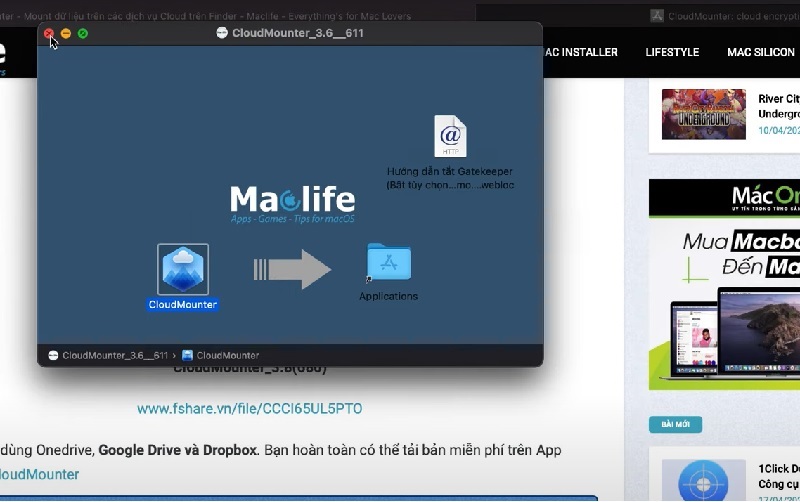Open the River City article title
800x502 pixels.
(779, 106)
